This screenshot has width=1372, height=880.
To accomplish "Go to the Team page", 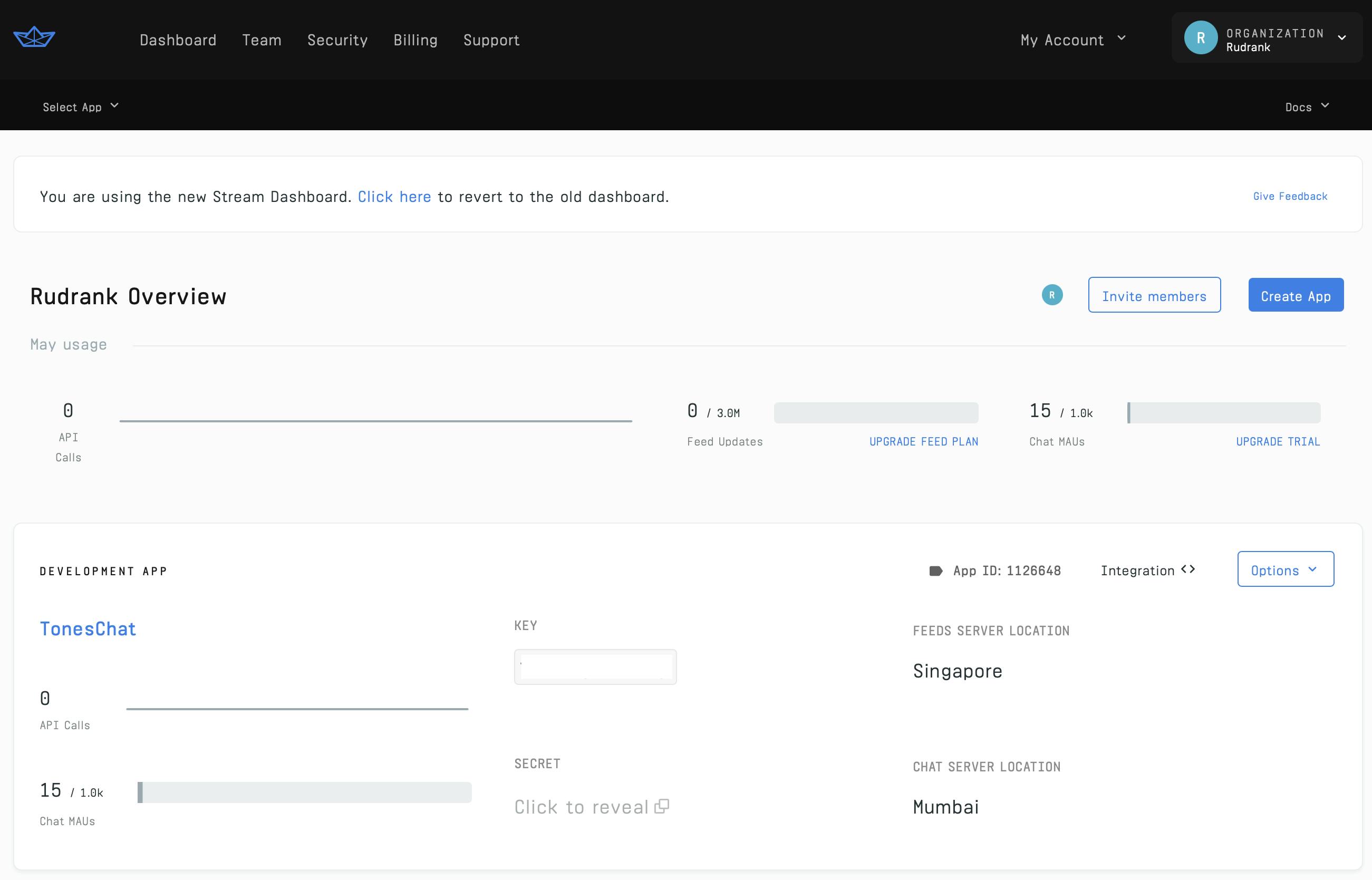I will click(262, 40).
